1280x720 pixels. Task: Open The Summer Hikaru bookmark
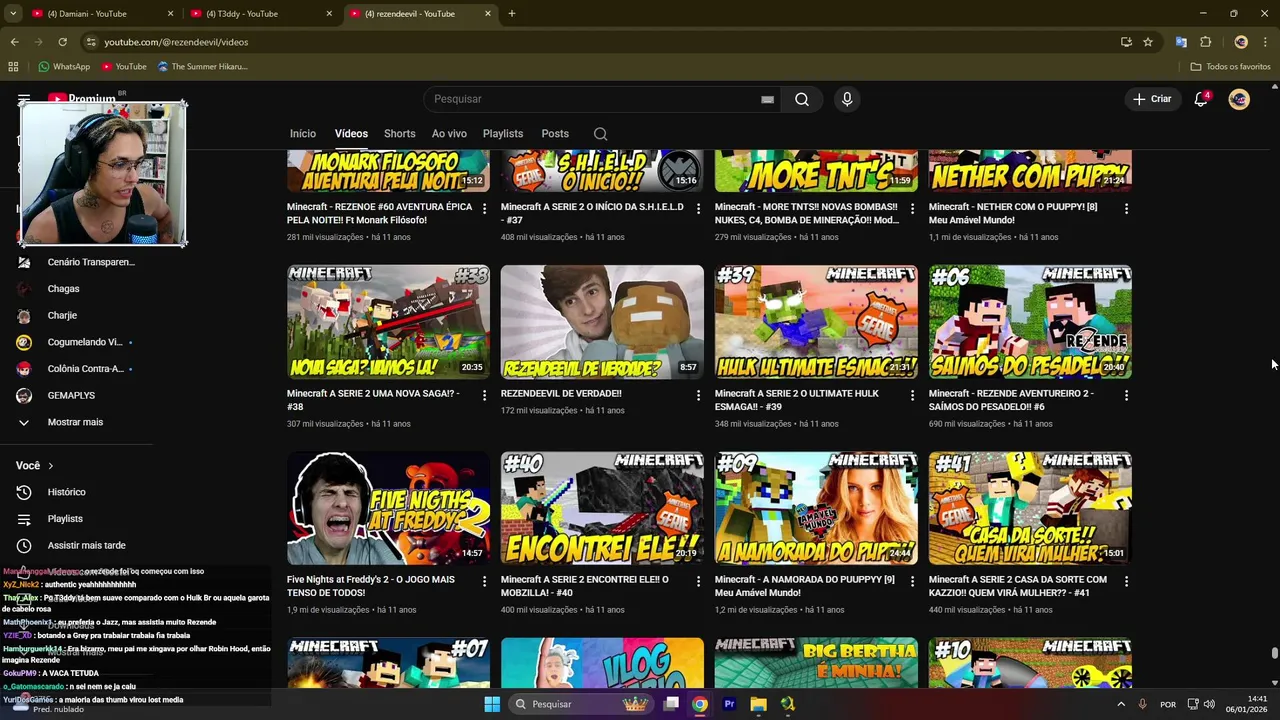click(x=202, y=67)
